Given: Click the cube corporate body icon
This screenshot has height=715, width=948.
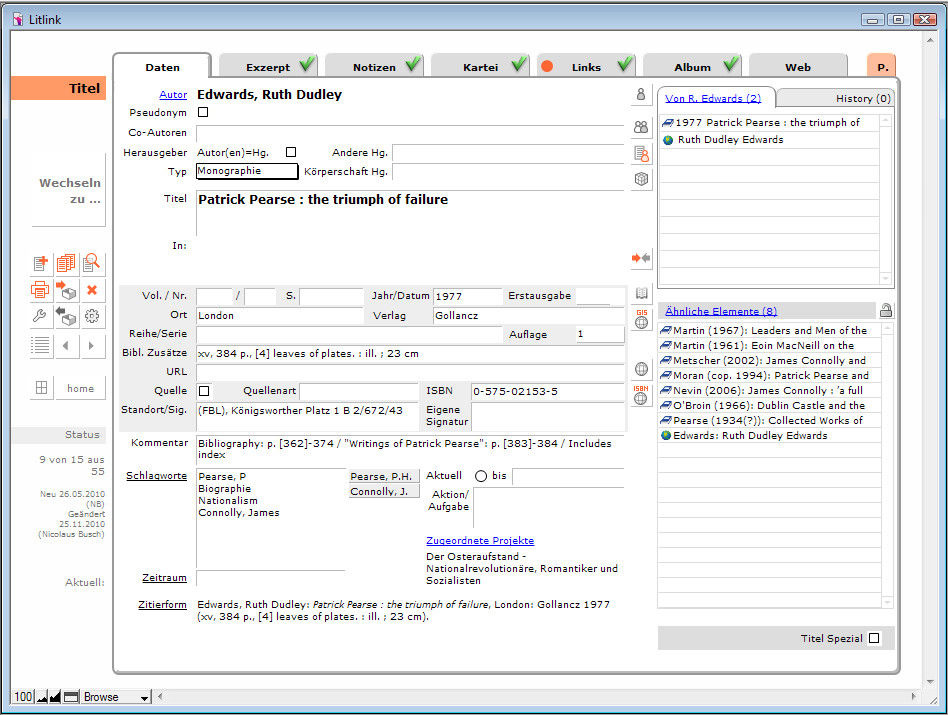Looking at the screenshot, I should click(x=641, y=179).
